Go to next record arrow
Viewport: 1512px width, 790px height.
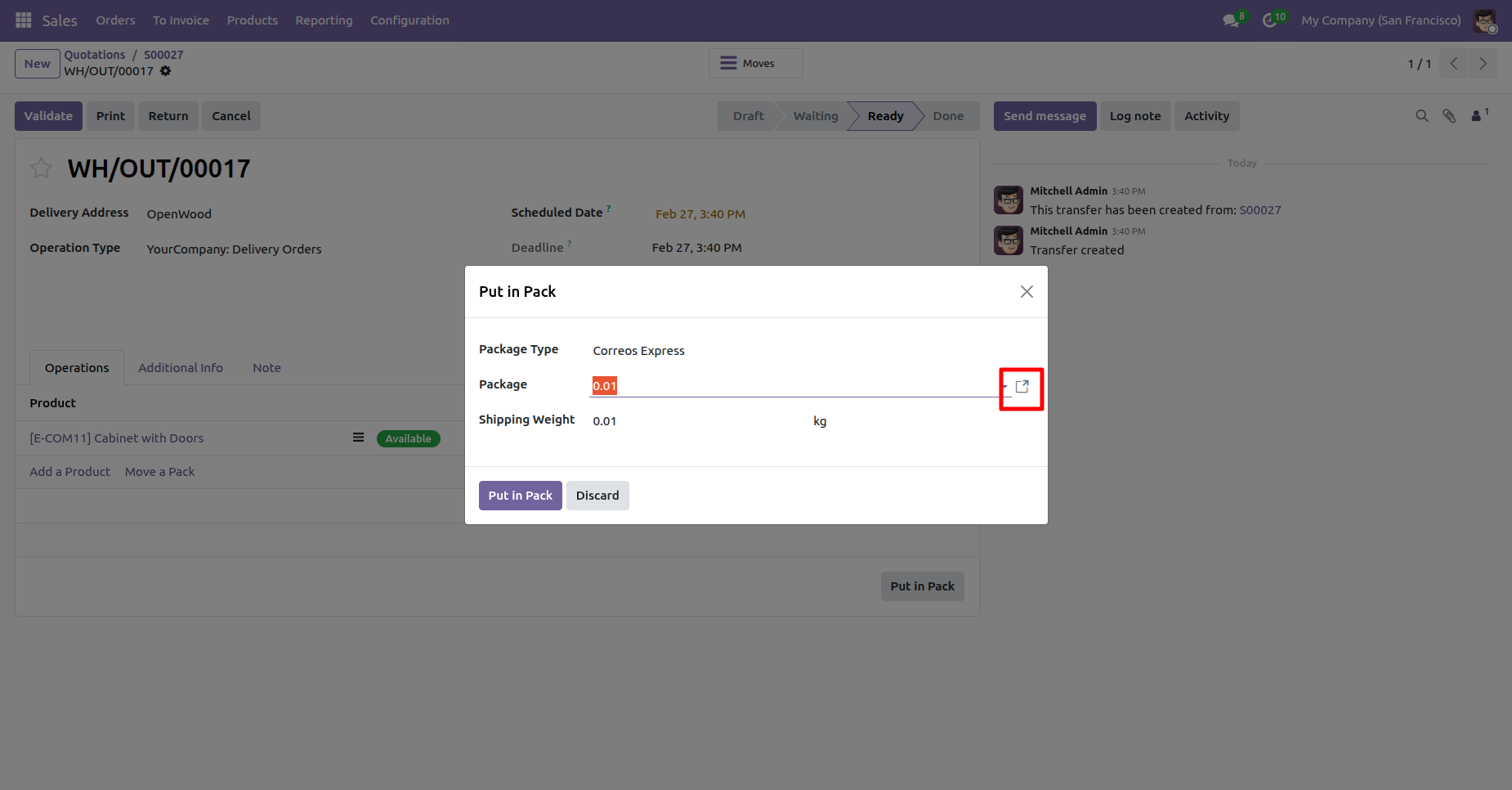(x=1483, y=64)
